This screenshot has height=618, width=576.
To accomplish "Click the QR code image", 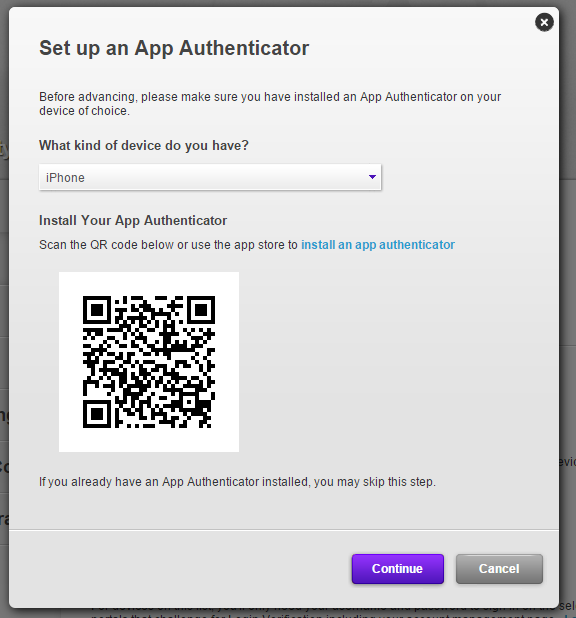I will coord(149,362).
